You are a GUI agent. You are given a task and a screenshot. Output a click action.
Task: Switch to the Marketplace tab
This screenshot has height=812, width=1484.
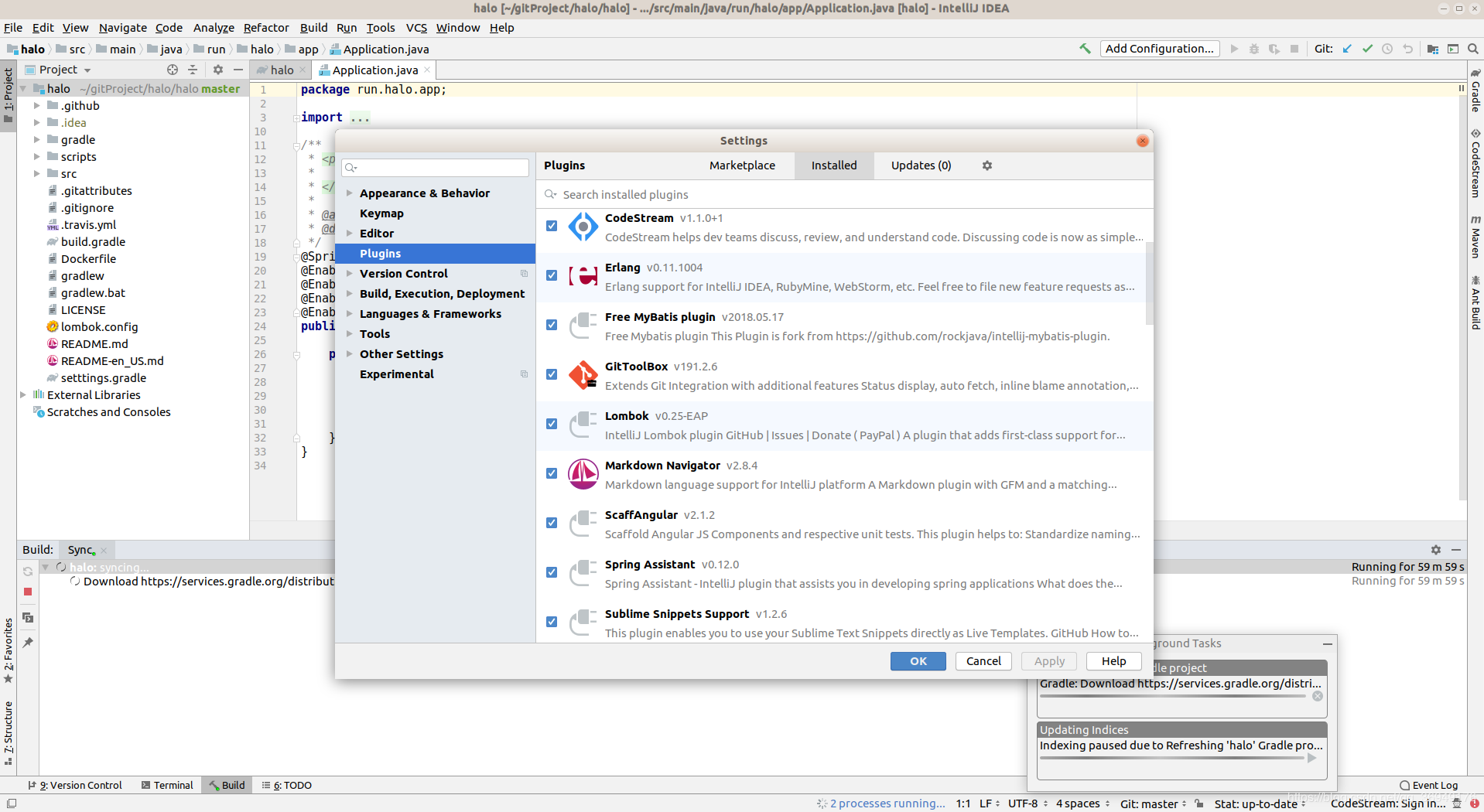point(742,165)
